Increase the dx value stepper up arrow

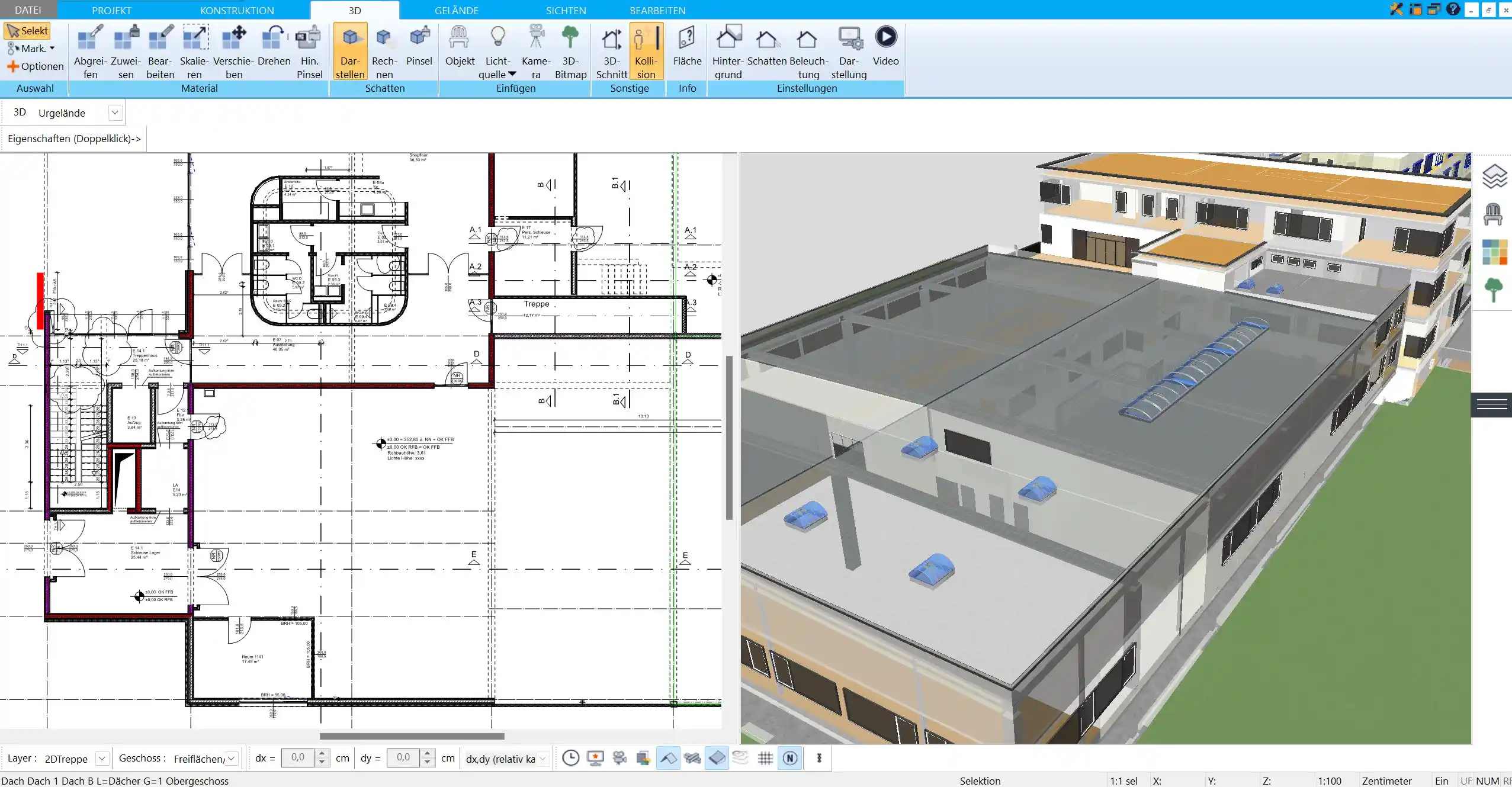click(x=322, y=754)
